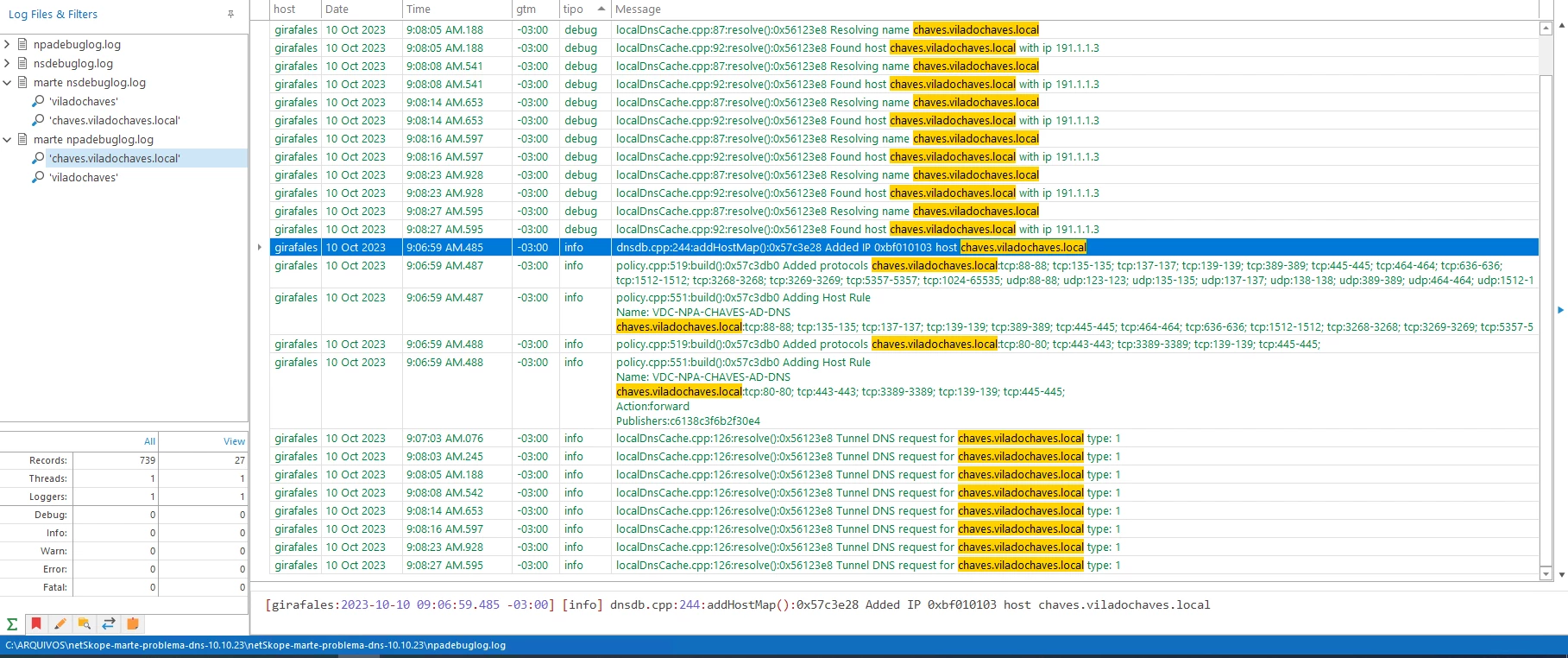The image size is (1568, 658).
Task: Sort by the Time column header
Action: pyautogui.click(x=457, y=9)
